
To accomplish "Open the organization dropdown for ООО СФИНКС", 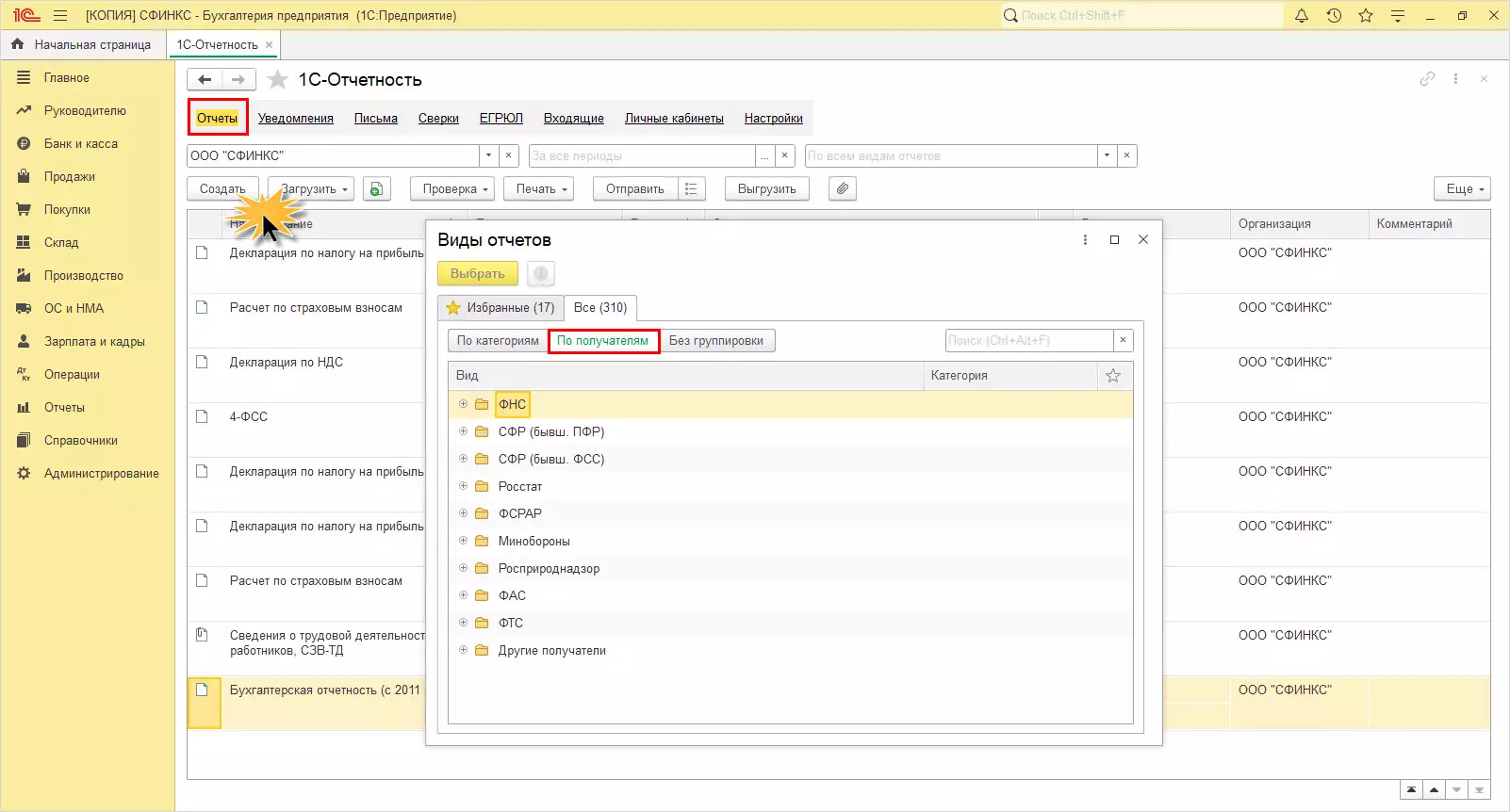I will [x=488, y=155].
